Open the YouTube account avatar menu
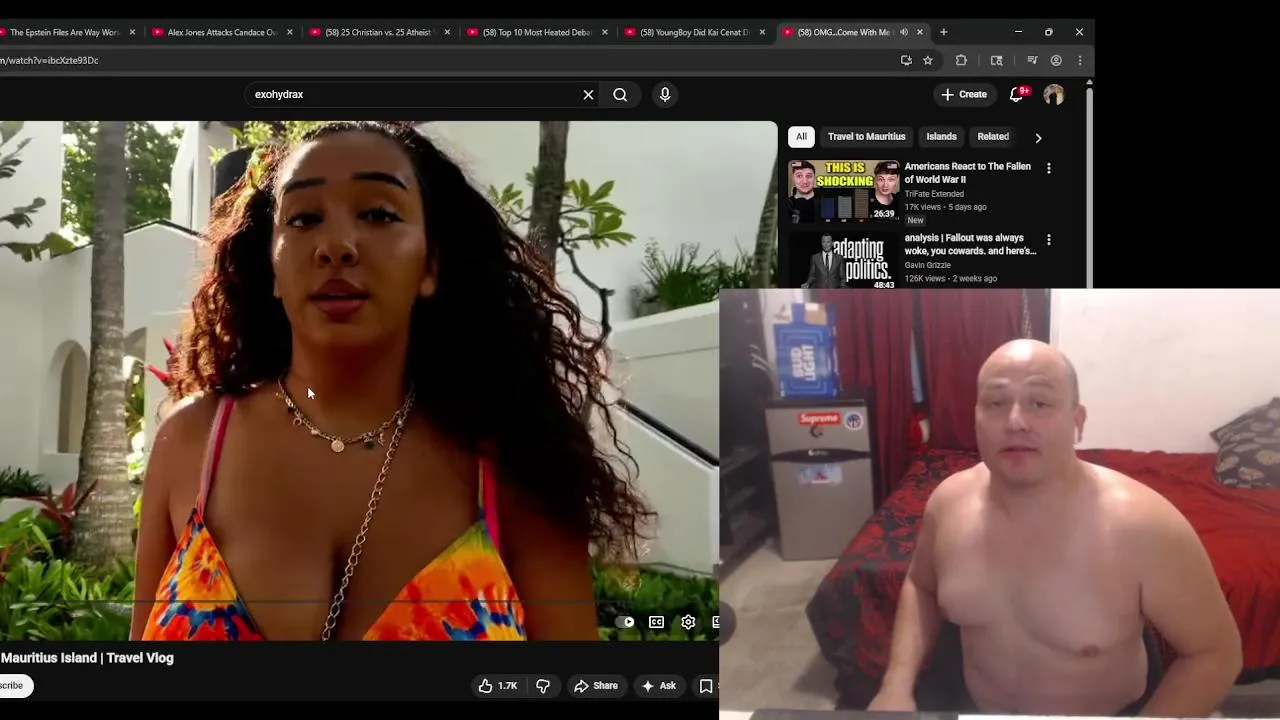1280x720 pixels. point(1054,95)
